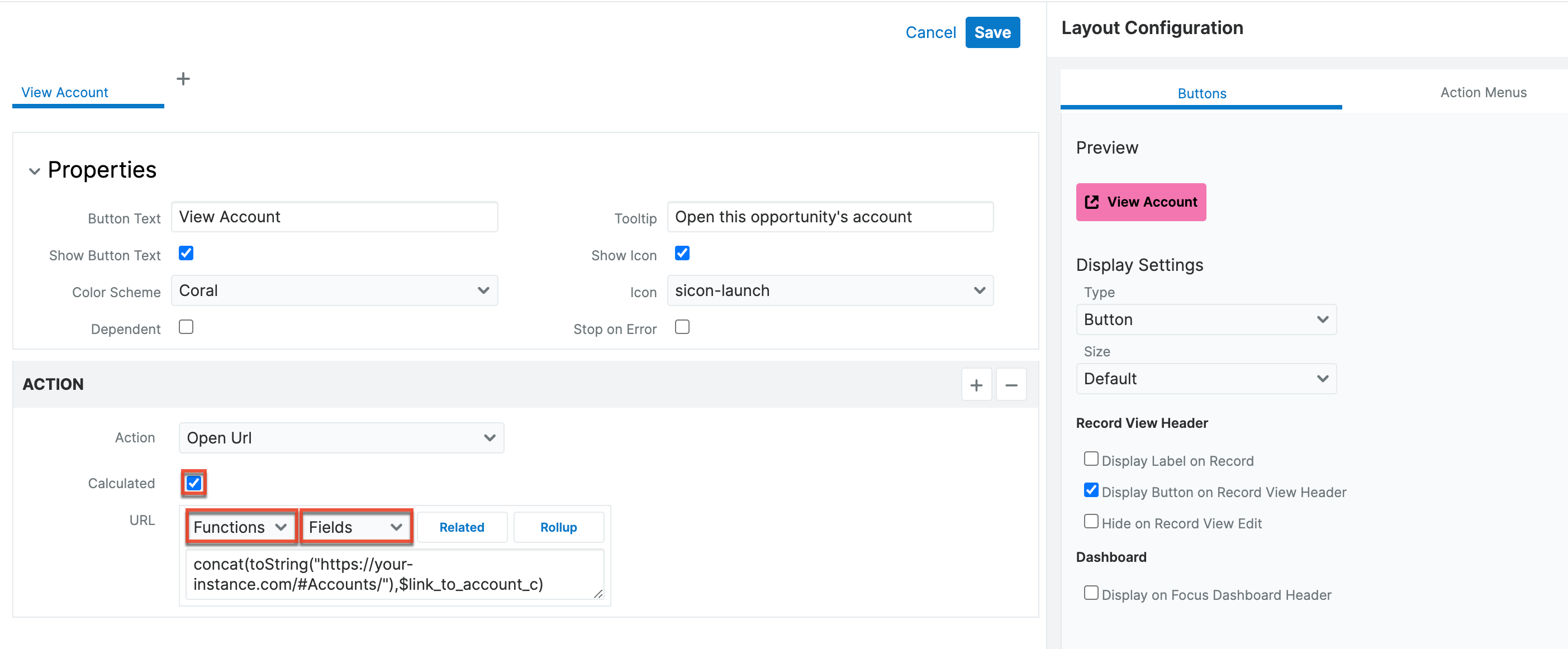Click the minus icon to remove the action

[1011, 384]
